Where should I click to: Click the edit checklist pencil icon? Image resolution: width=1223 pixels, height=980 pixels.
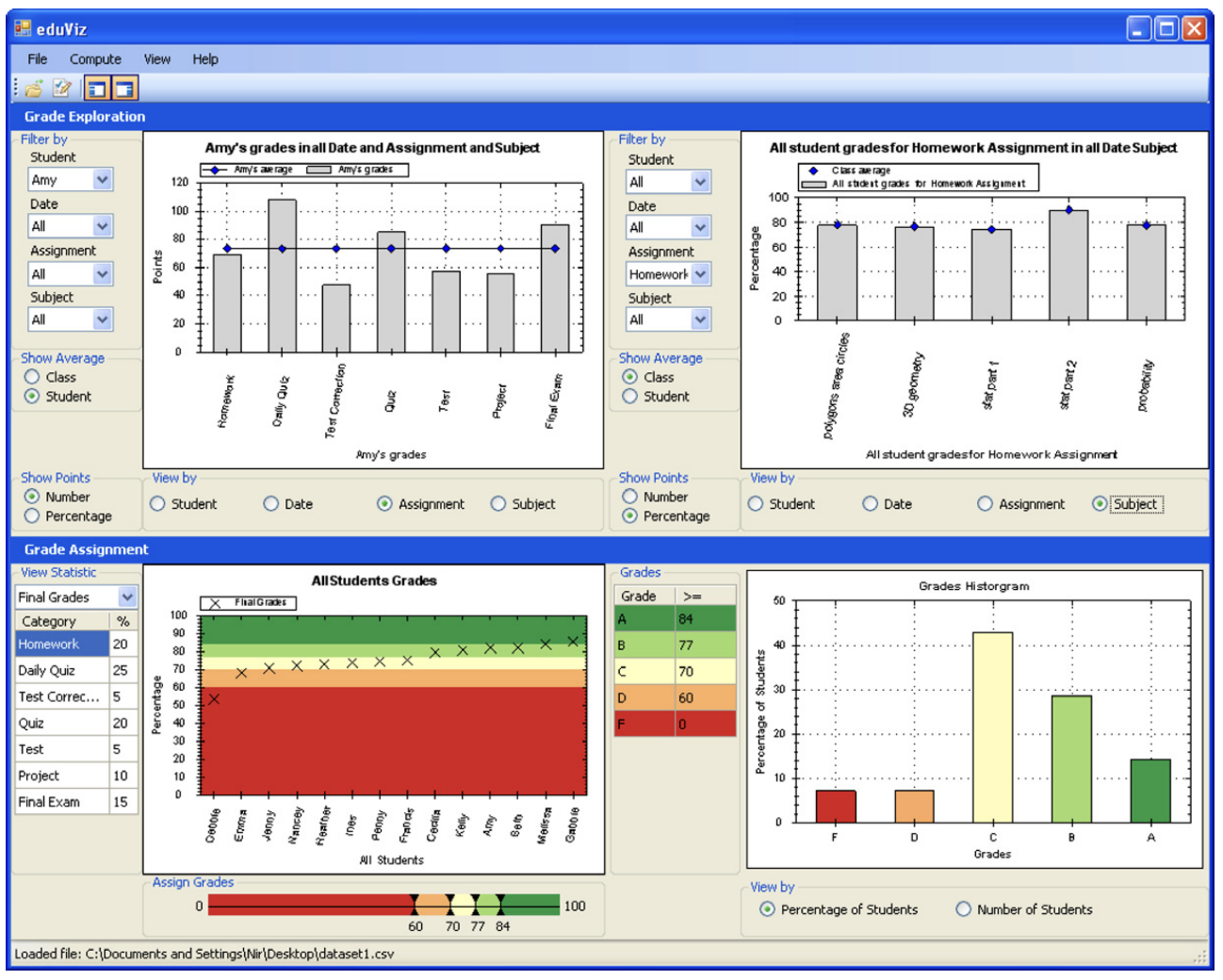click(x=62, y=89)
